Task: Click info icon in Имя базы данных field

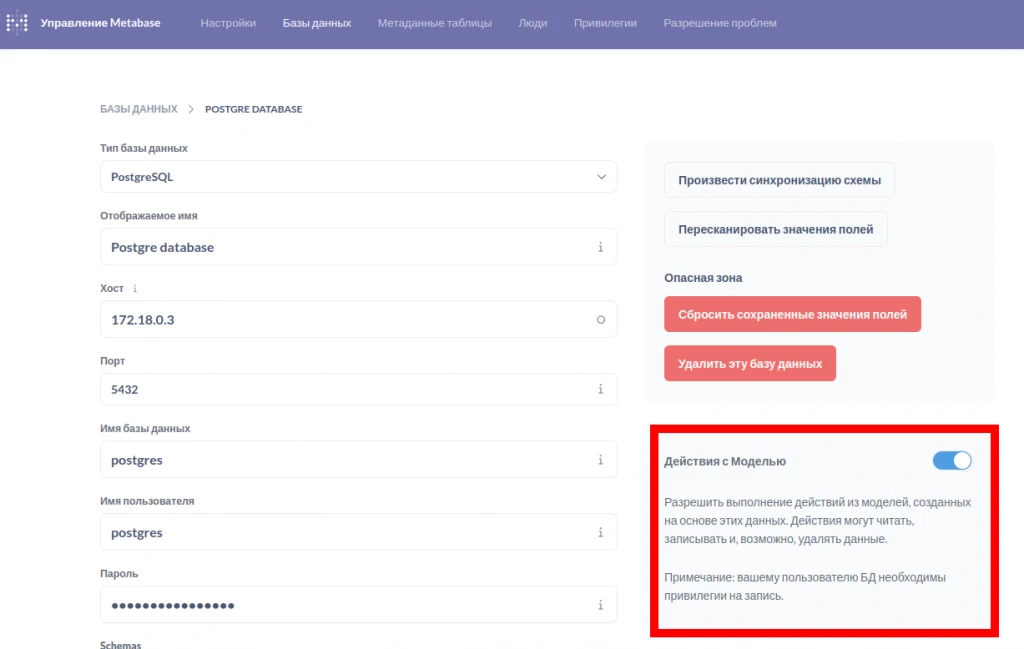Action: tap(600, 460)
